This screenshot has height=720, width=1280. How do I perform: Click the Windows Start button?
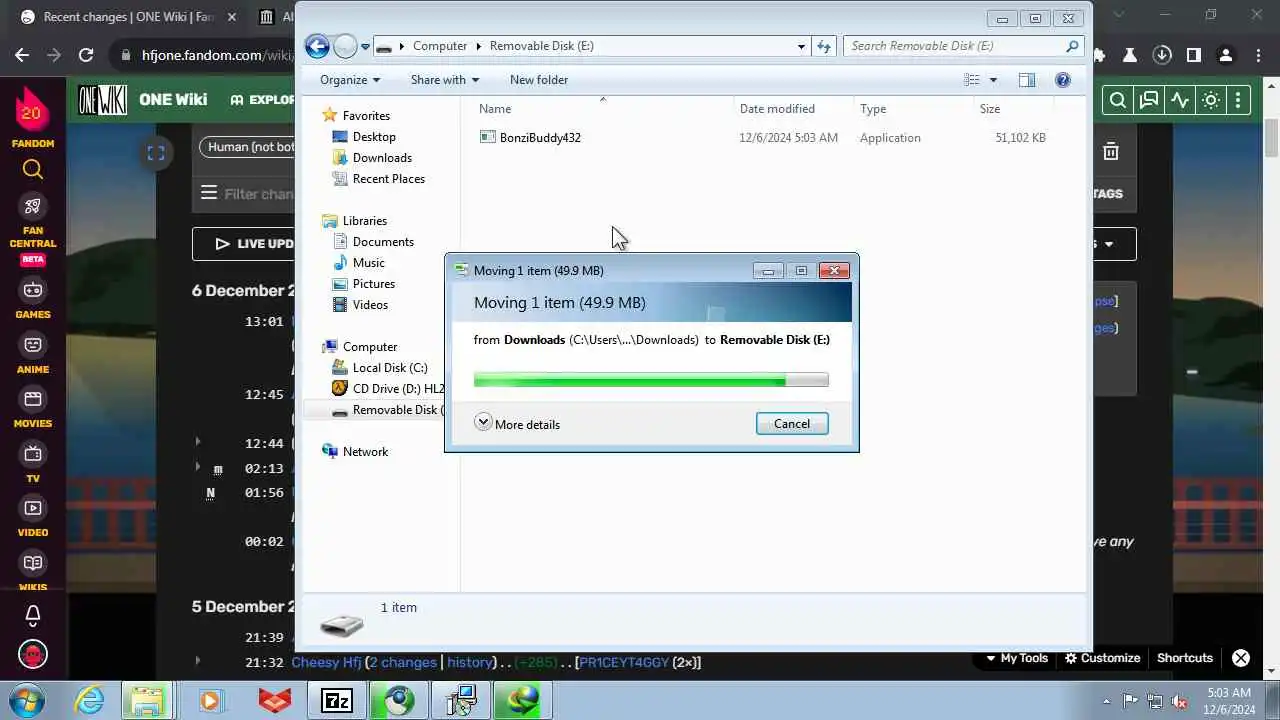[26, 700]
